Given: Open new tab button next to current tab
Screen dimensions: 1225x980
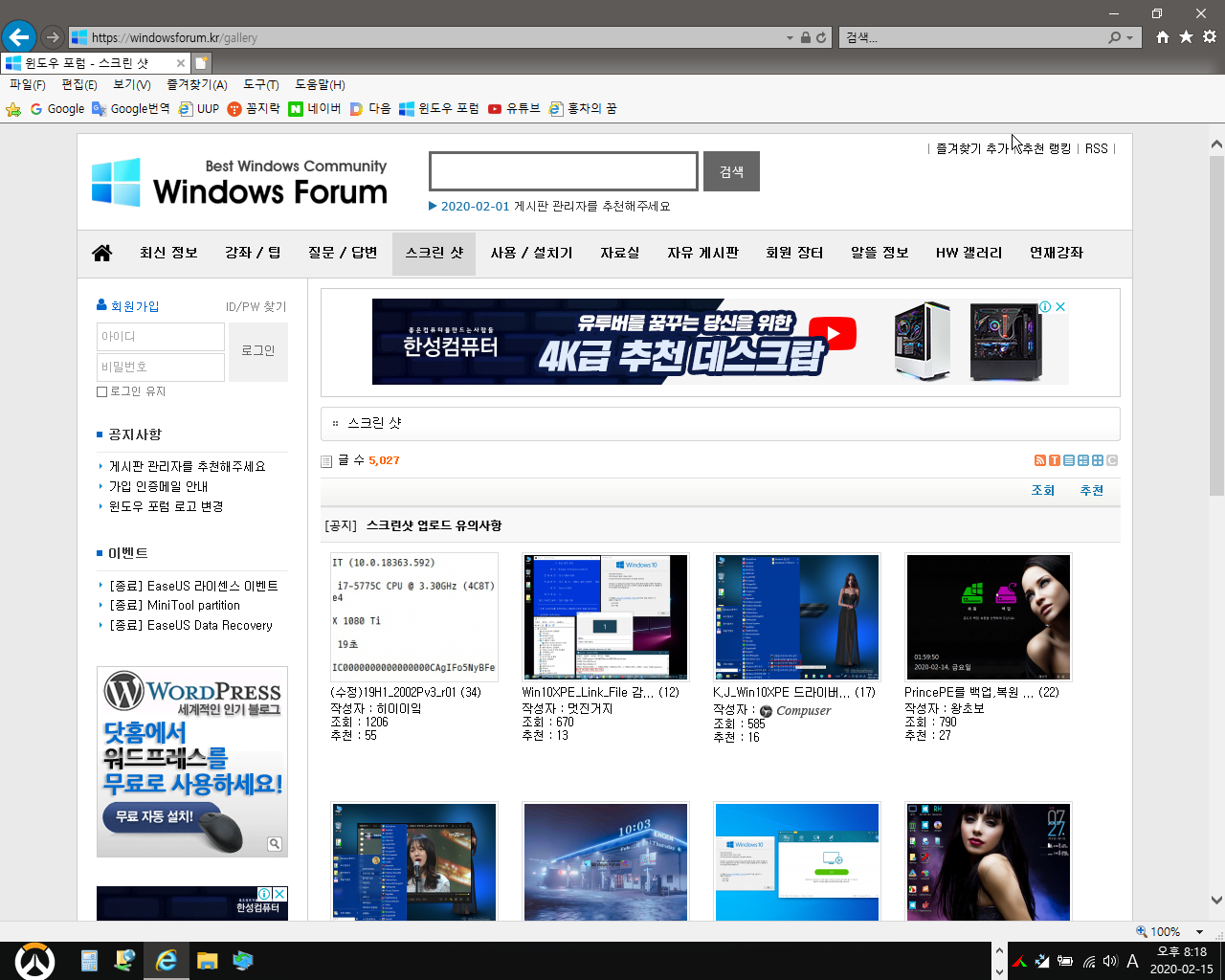Looking at the screenshot, I should [x=201, y=62].
